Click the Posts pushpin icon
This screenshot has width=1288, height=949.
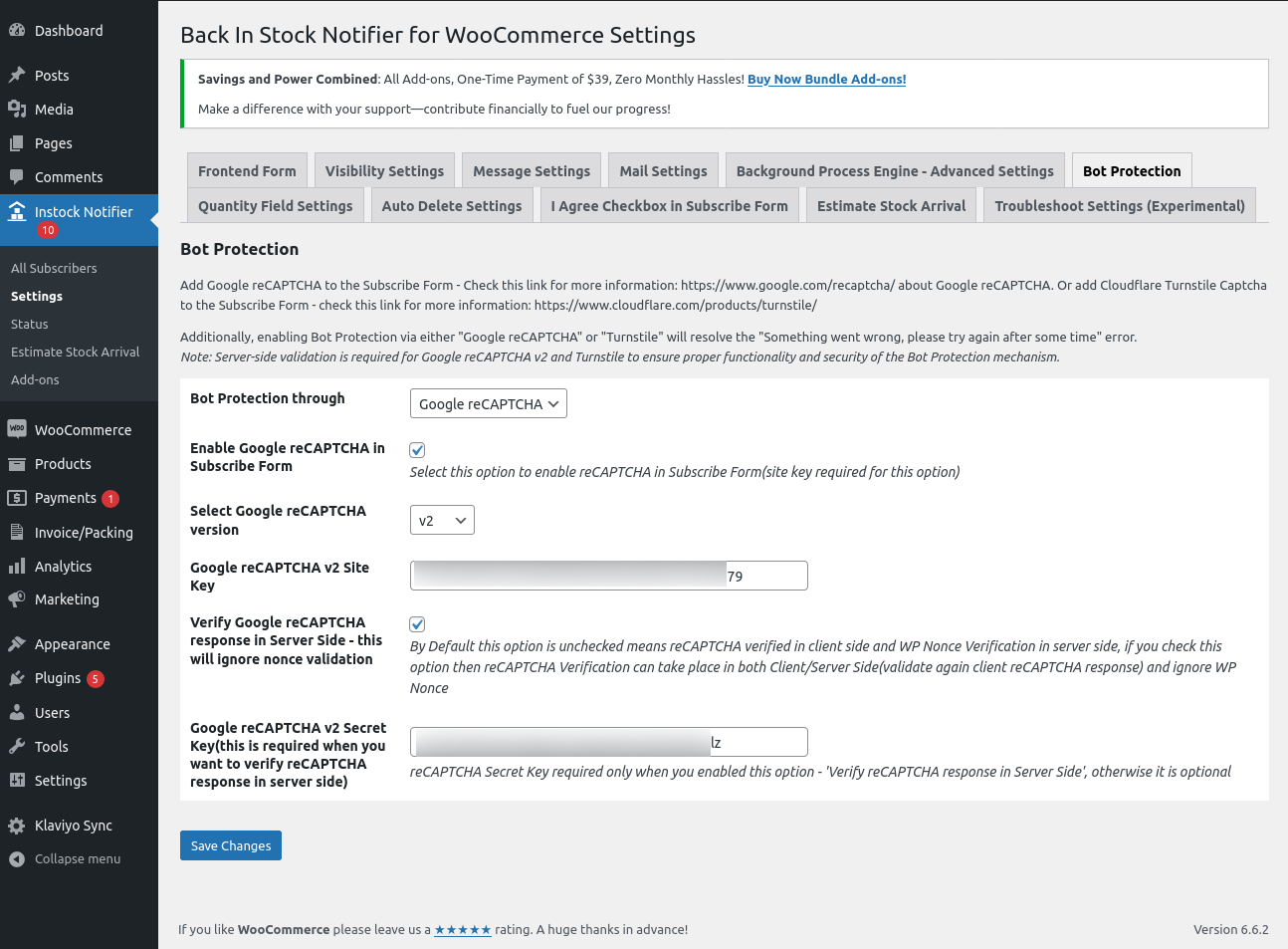(17, 76)
